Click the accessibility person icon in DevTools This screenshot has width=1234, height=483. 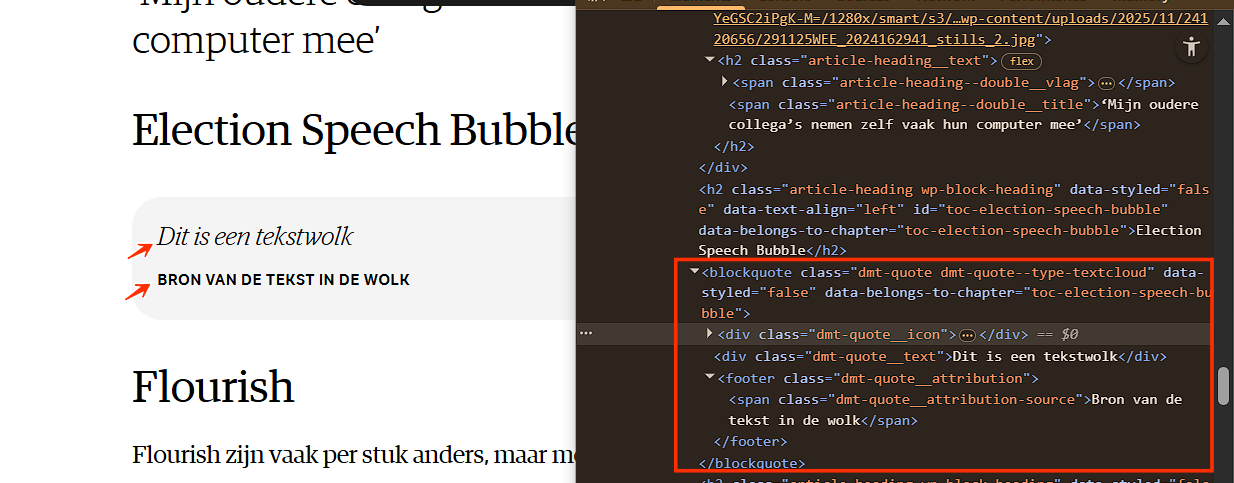(x=1189, y=47)
